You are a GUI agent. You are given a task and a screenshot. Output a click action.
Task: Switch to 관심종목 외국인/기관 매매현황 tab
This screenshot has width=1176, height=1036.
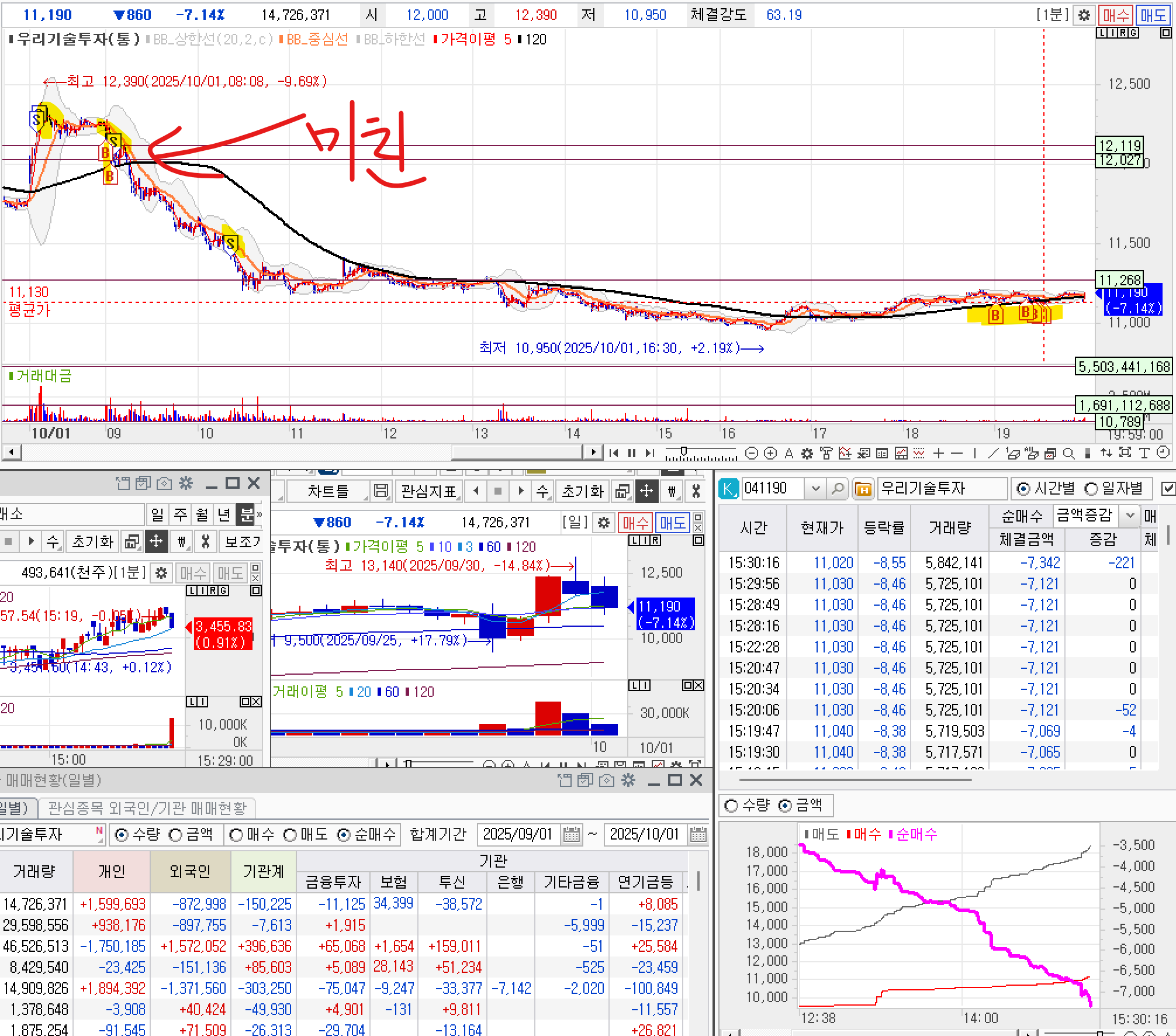coord(147,808)
